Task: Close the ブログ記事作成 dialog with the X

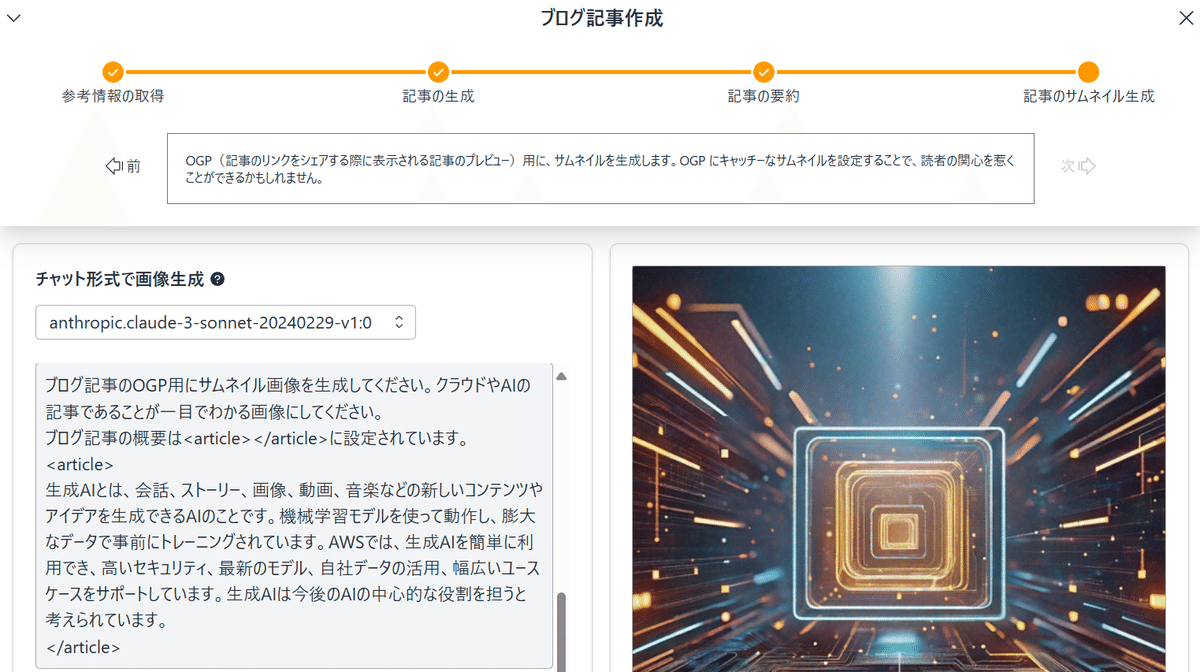Action: (1186, 17)
